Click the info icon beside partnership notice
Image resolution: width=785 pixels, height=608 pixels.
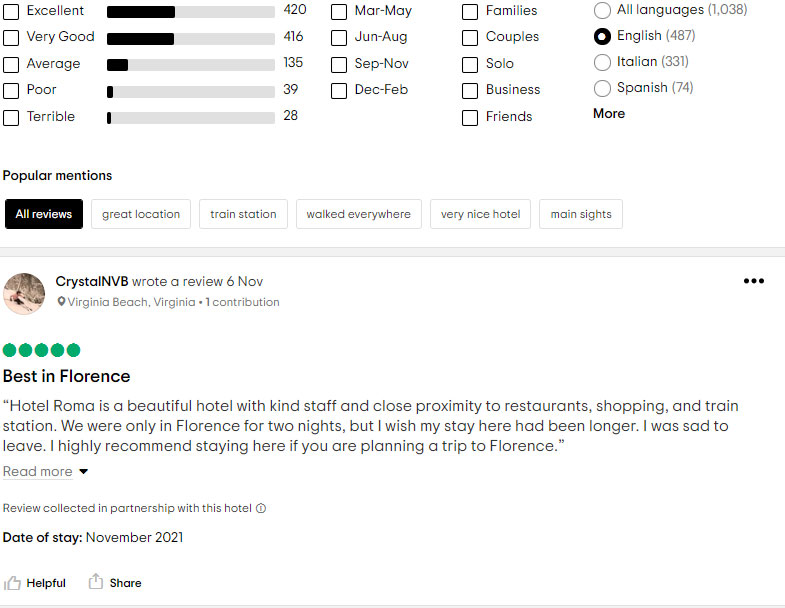point(261,508)
